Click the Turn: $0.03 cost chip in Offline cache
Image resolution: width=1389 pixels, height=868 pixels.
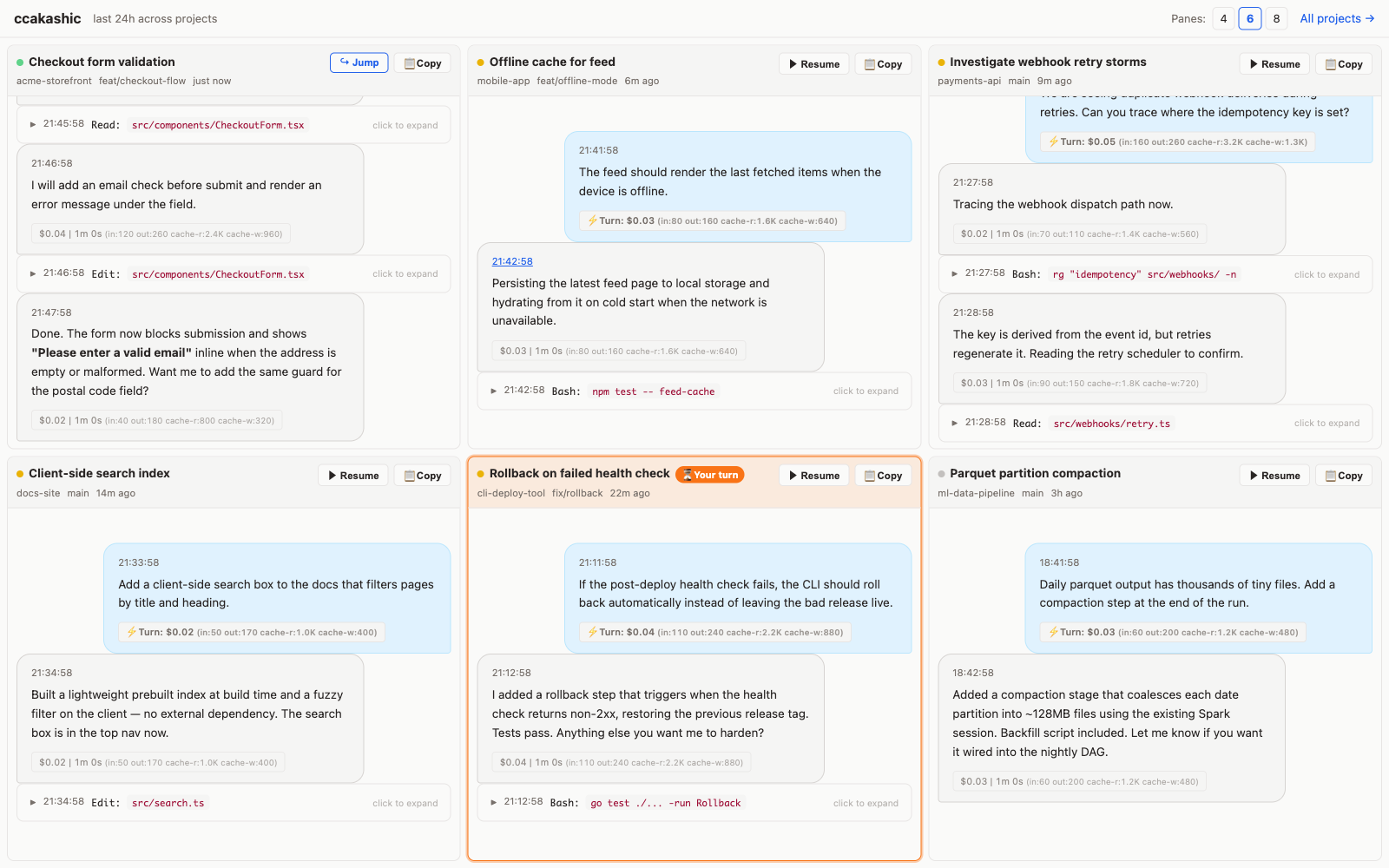click(712, 220)
